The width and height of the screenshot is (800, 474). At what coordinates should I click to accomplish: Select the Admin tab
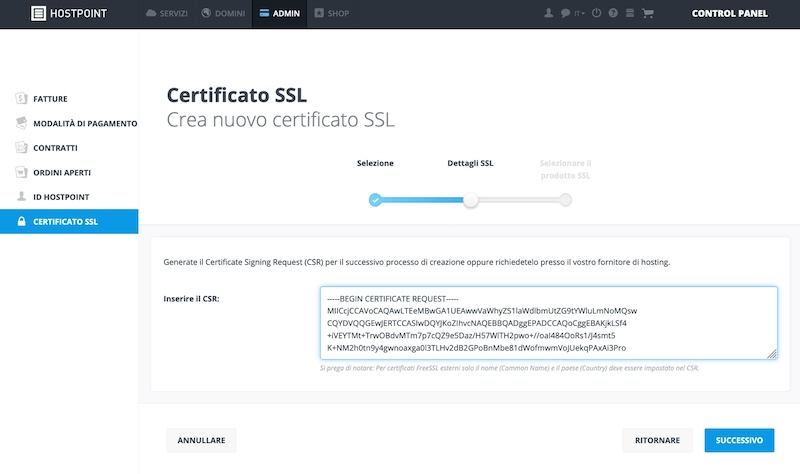pyautogui.click(x=280, y=13)
